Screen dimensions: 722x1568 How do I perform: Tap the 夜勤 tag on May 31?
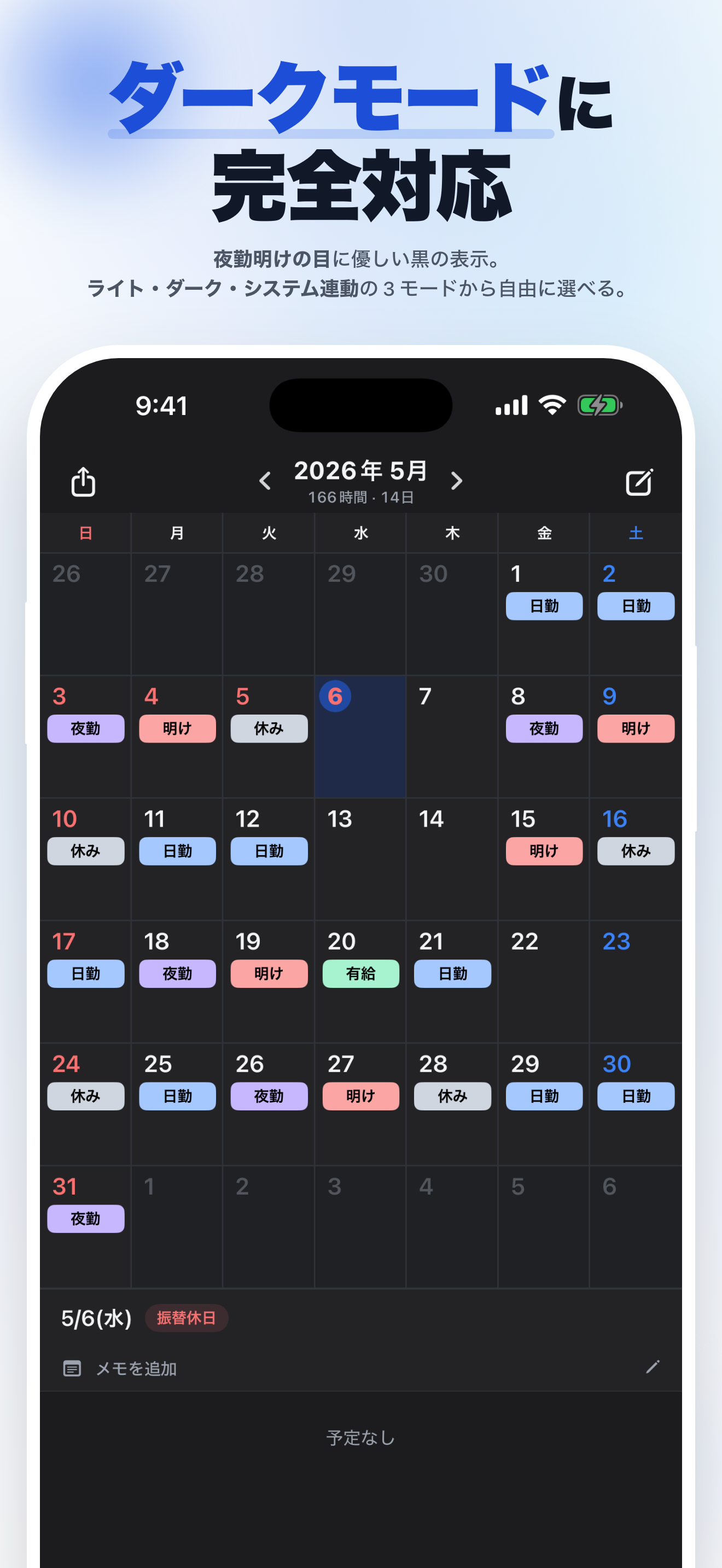[86, 1218]
